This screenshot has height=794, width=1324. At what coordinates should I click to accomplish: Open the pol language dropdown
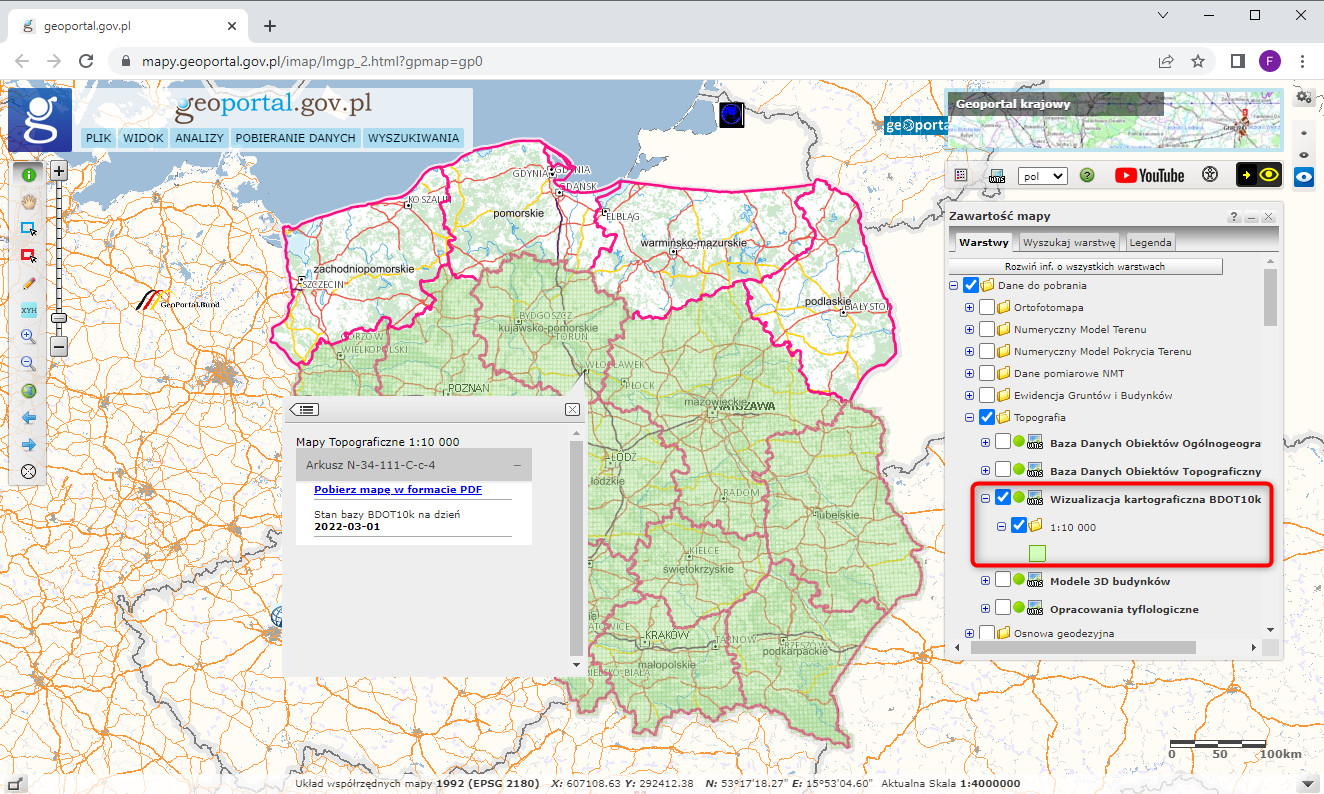(x=1042, y=175)
